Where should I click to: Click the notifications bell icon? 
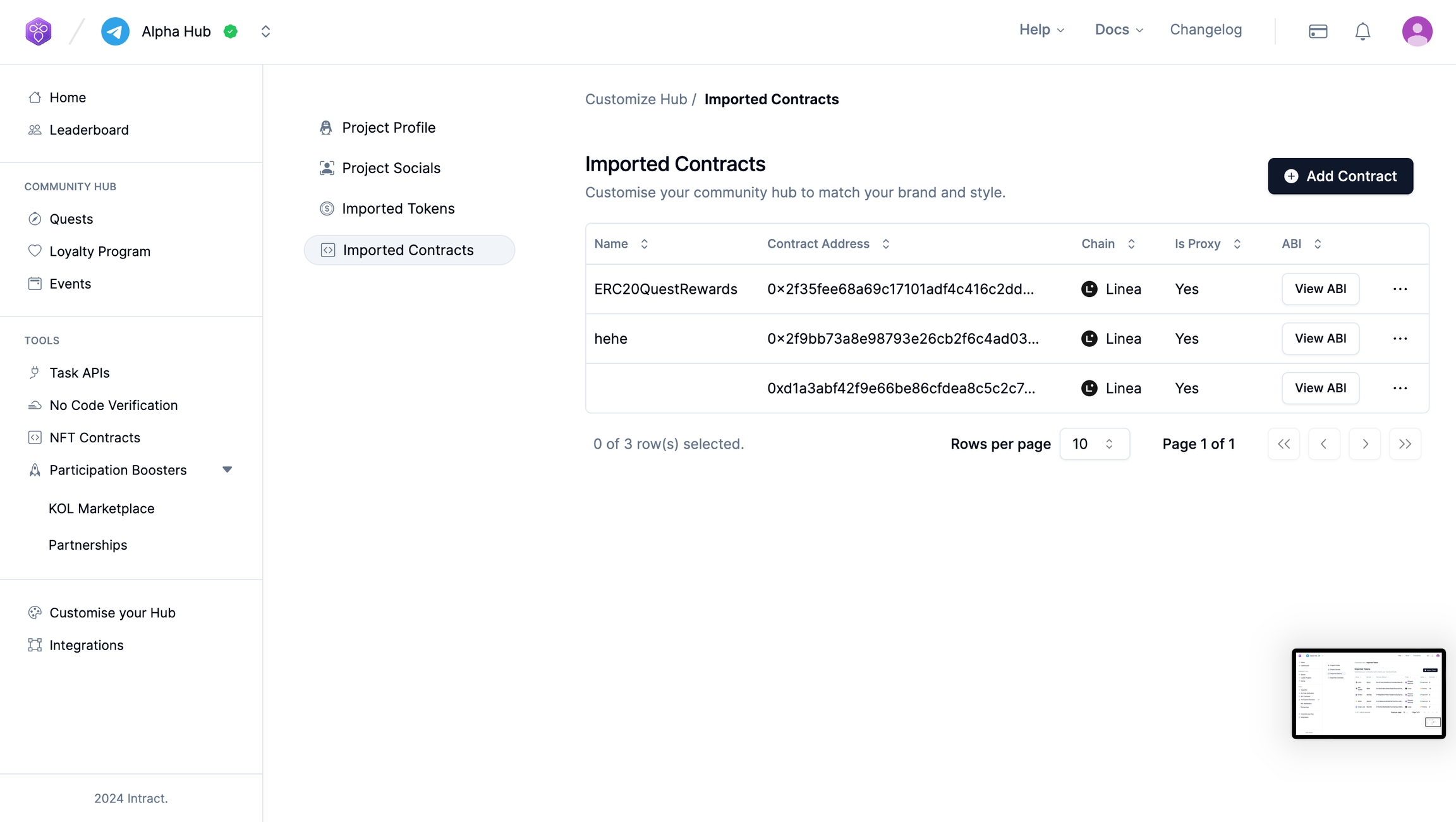click(1362, 31)
